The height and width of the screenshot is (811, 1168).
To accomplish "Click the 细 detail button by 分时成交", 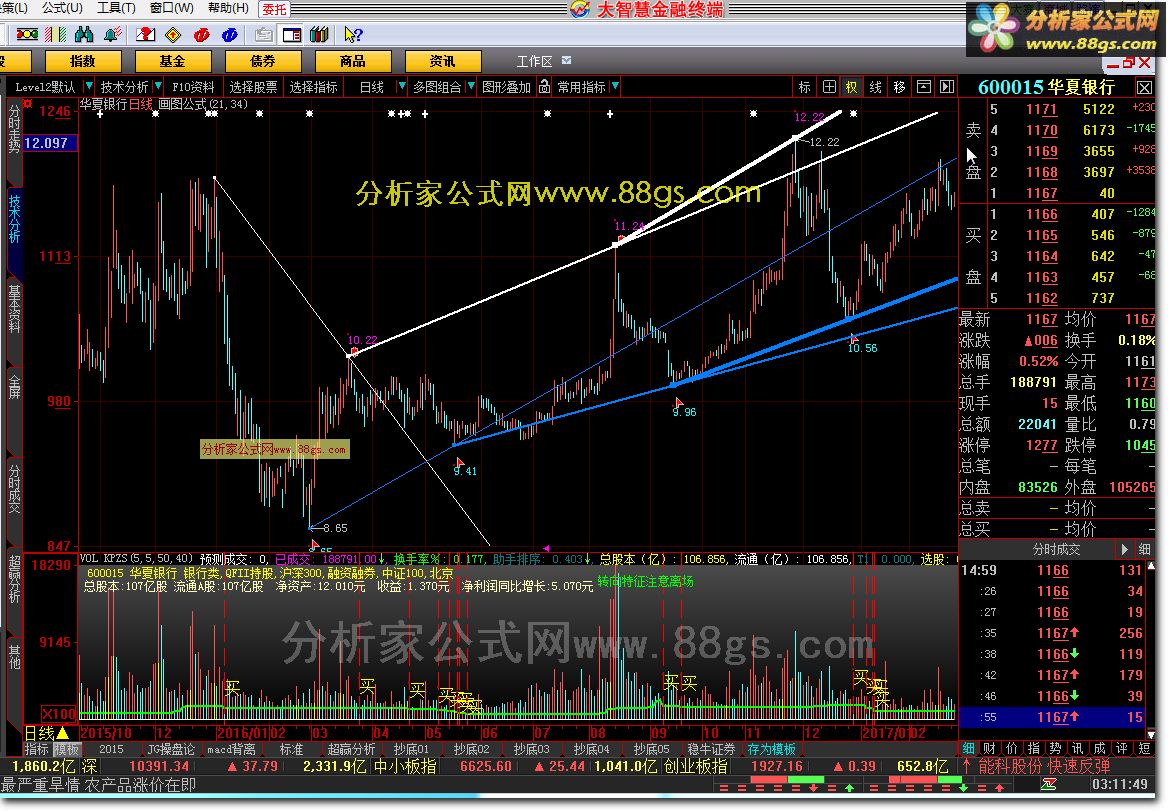I will coord(1145,550).
